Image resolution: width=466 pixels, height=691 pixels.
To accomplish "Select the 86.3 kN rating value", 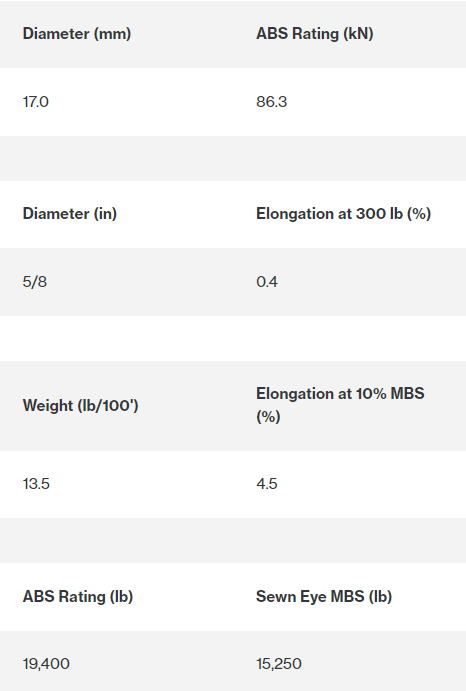I will pyautogui.click(x=272, y=102).
